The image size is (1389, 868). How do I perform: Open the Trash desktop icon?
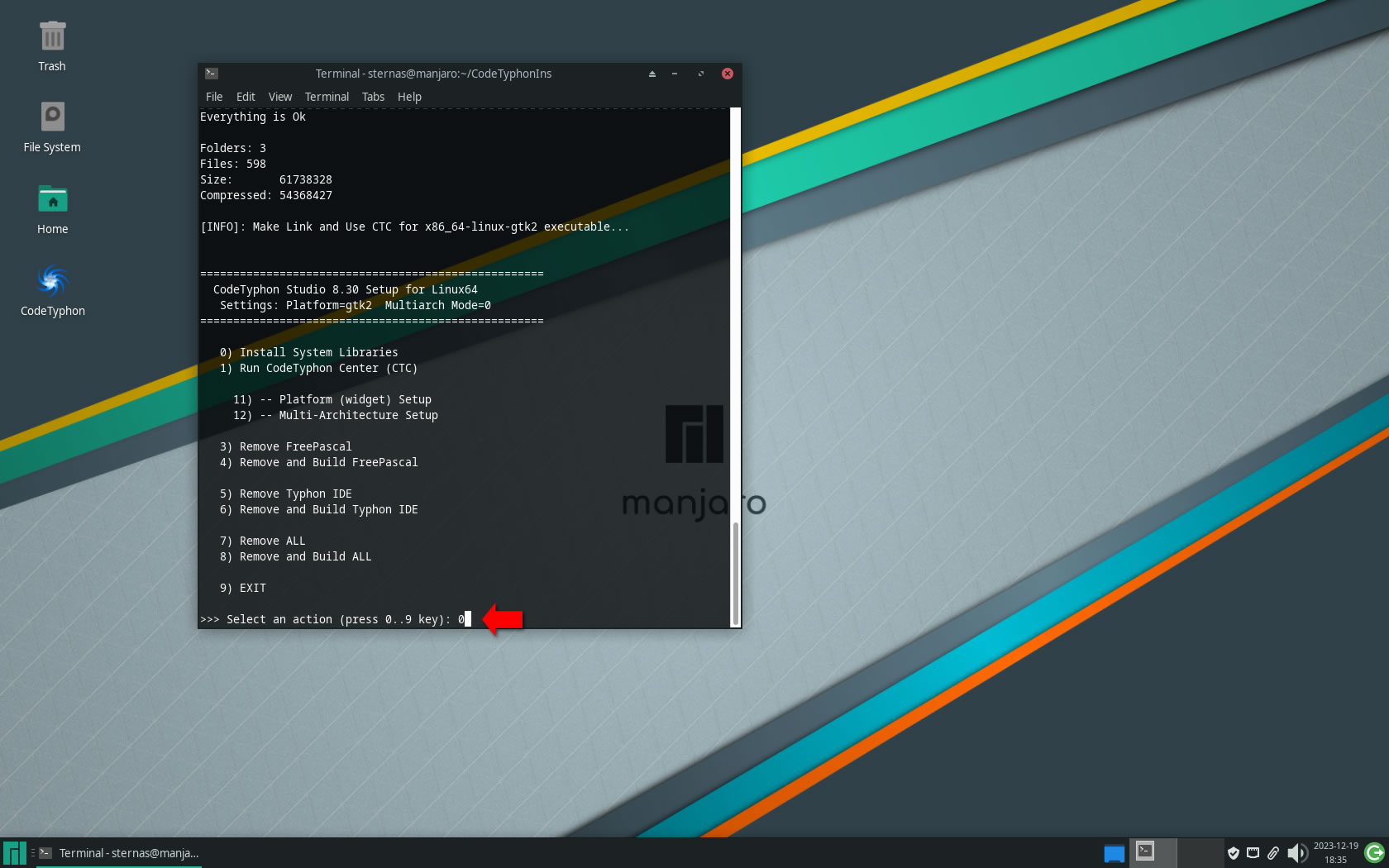(52, 46)
